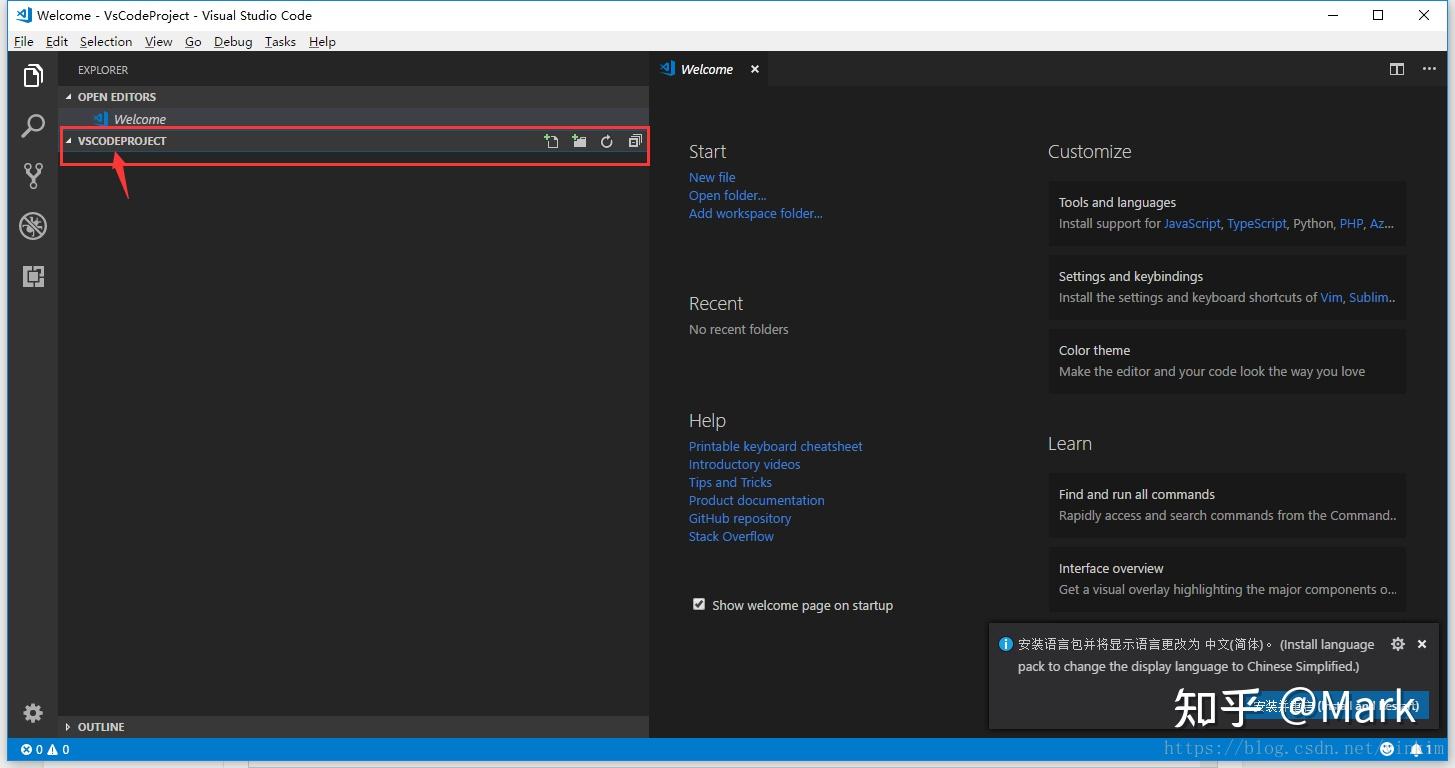Open the editor More Actions ellipsis menu
This screenshot has height=768, width=1455.
pyautogui.click(x=1429, y=69)
